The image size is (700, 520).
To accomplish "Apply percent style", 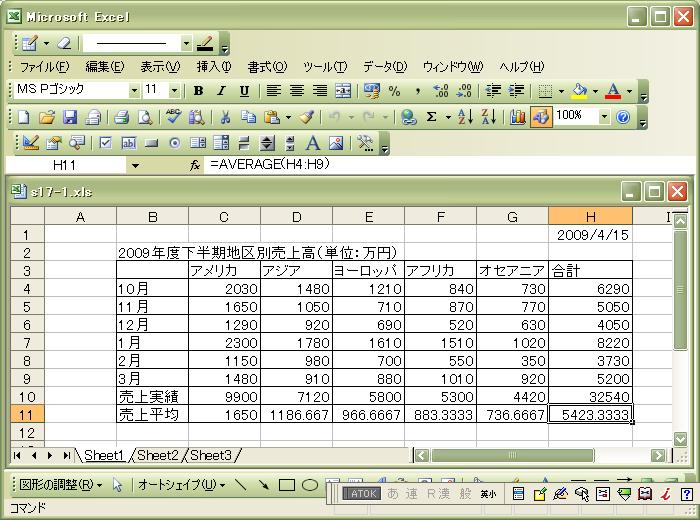I will tap(394, 91).
